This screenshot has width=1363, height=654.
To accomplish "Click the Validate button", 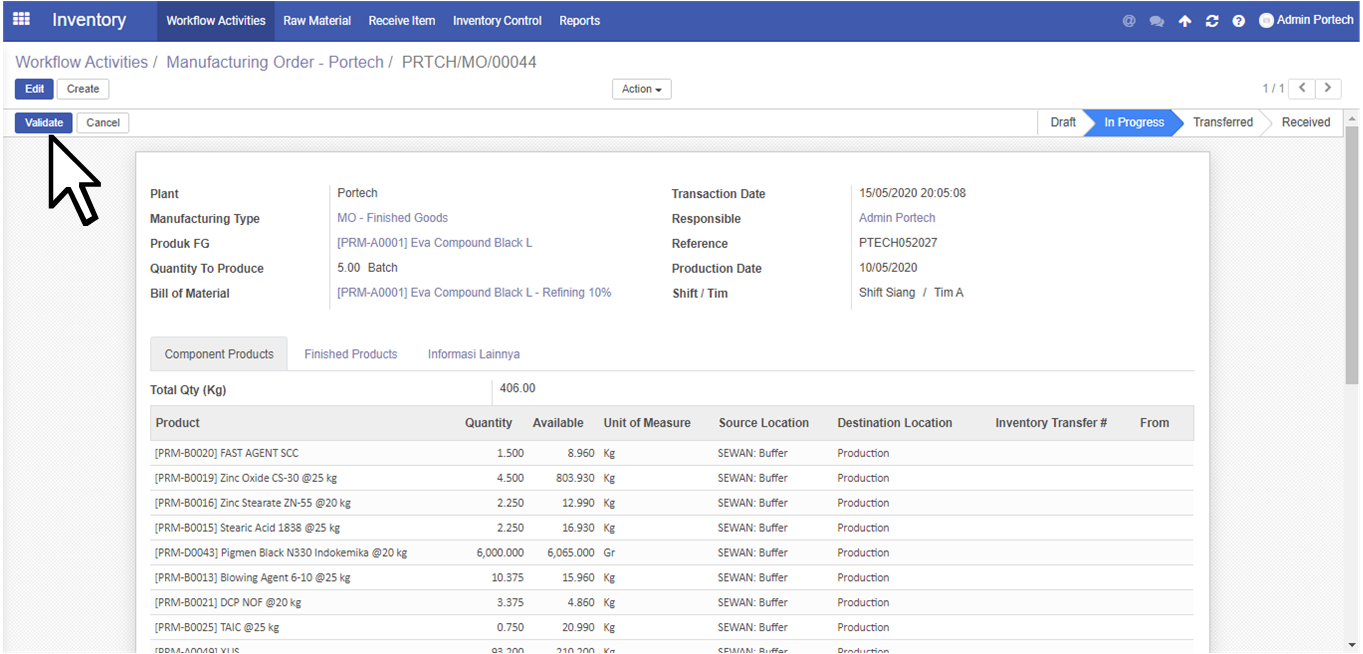I will (x=44, y=123).
